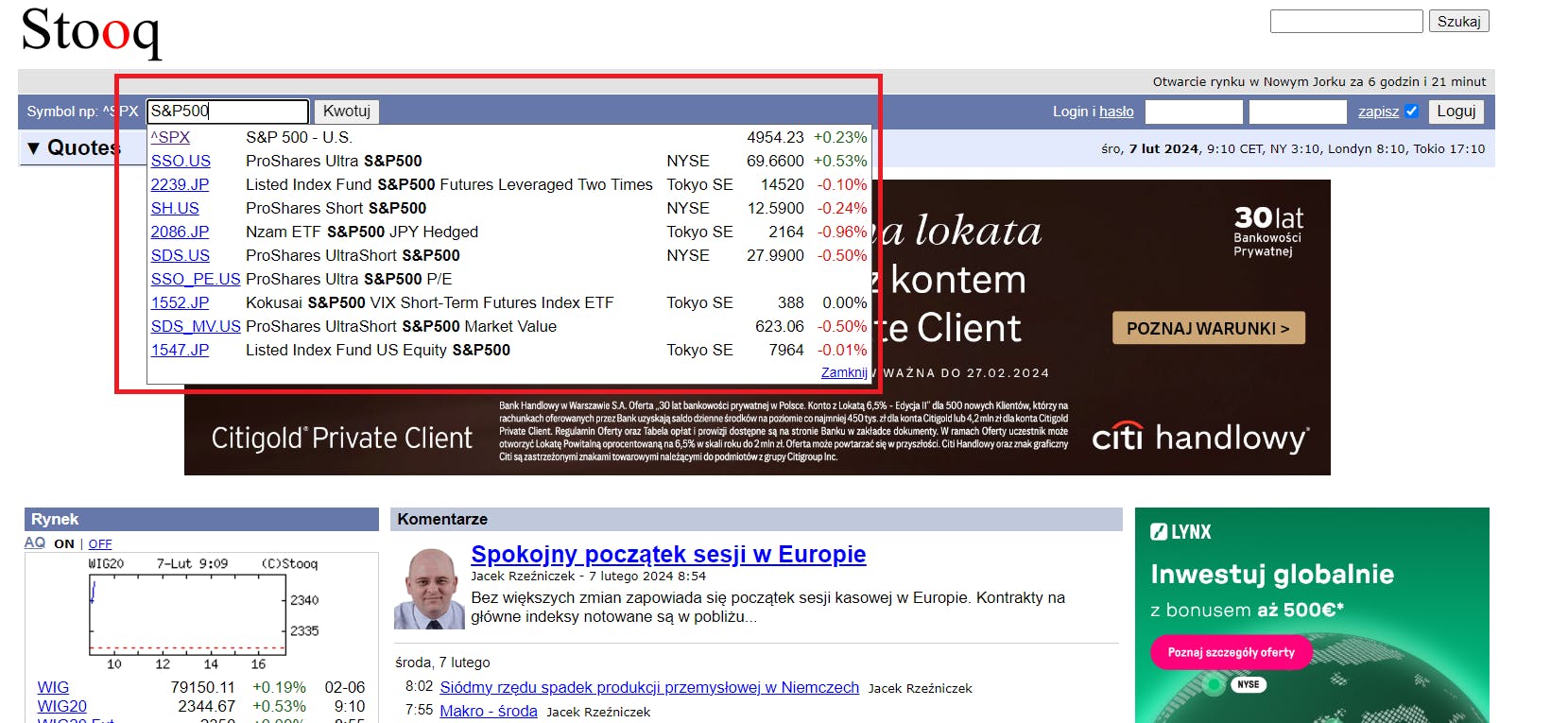Click the ON toggle in Rynek panel
This screenshot has height=723, width=1568.
[64, 543]
